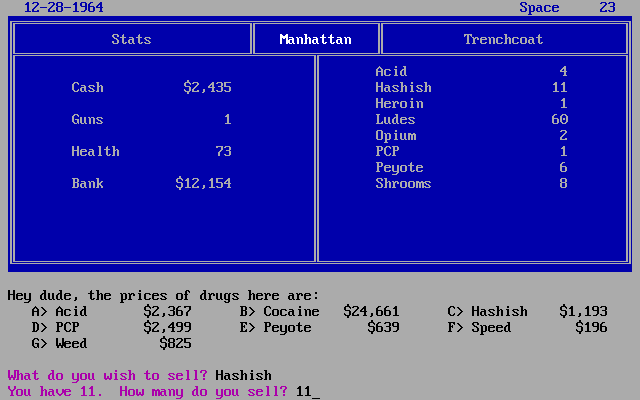Screen dimensions: 640x400
Task: Click the 'What do you wish to sell?' prompt
Action: [x=107, y=375]
